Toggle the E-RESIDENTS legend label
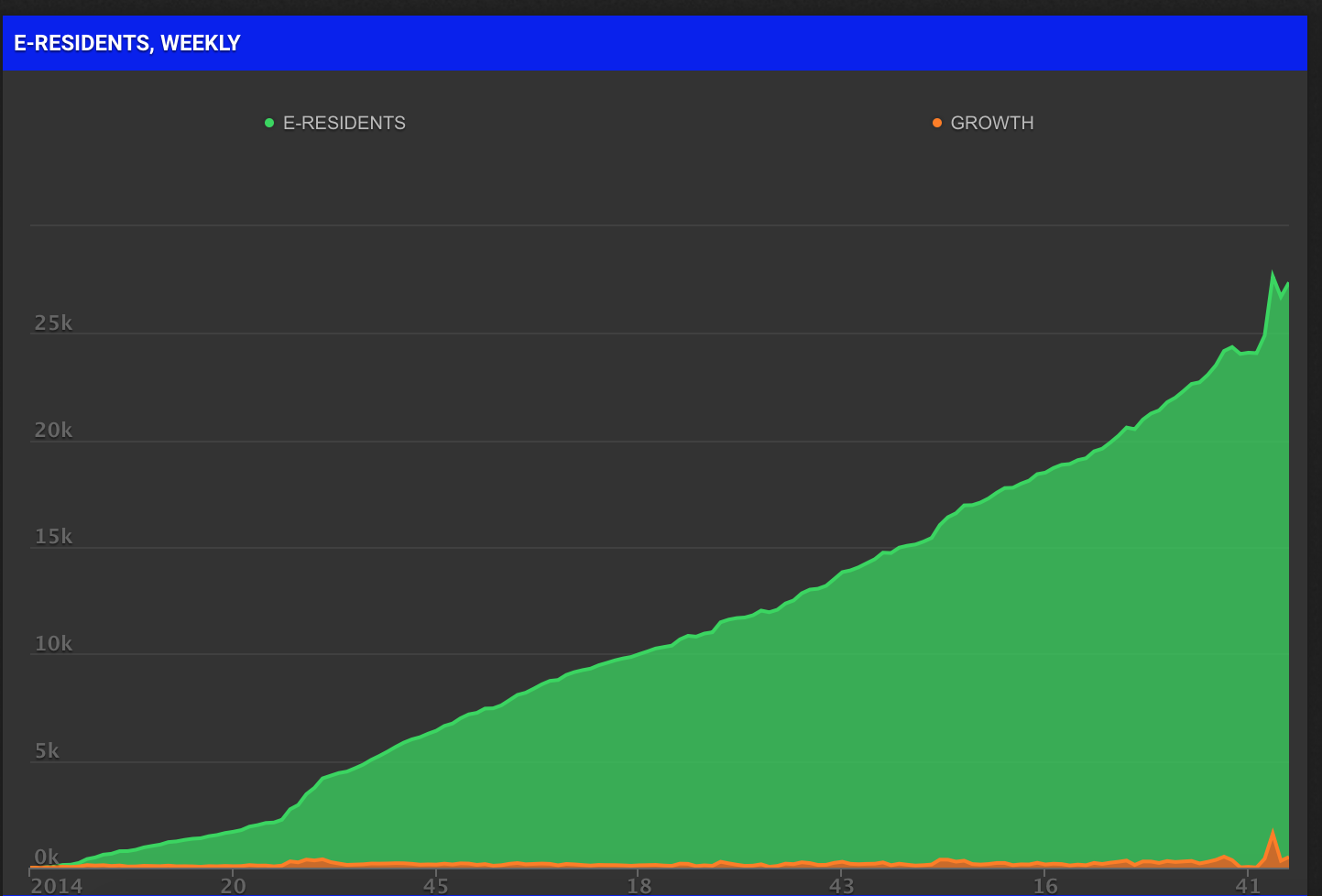 [x=344, y=123]
